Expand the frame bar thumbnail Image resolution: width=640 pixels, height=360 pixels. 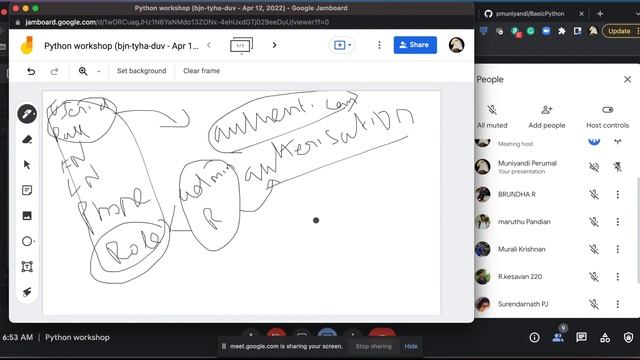point(241,45)
